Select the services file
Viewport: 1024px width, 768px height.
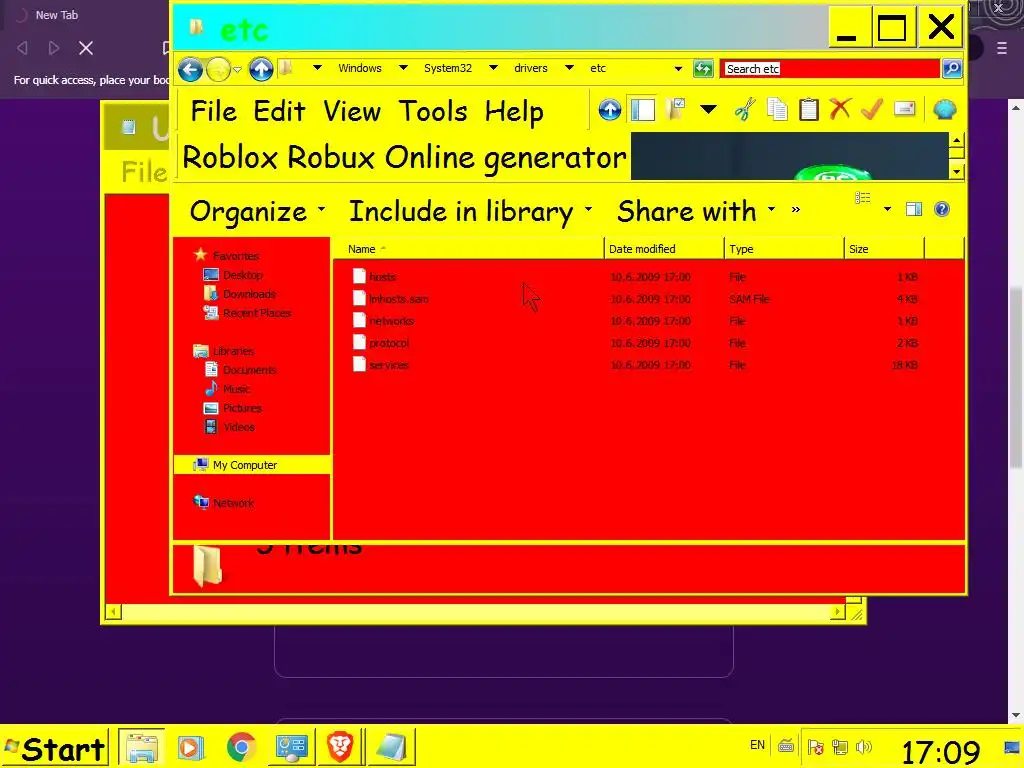pos(389,365)
